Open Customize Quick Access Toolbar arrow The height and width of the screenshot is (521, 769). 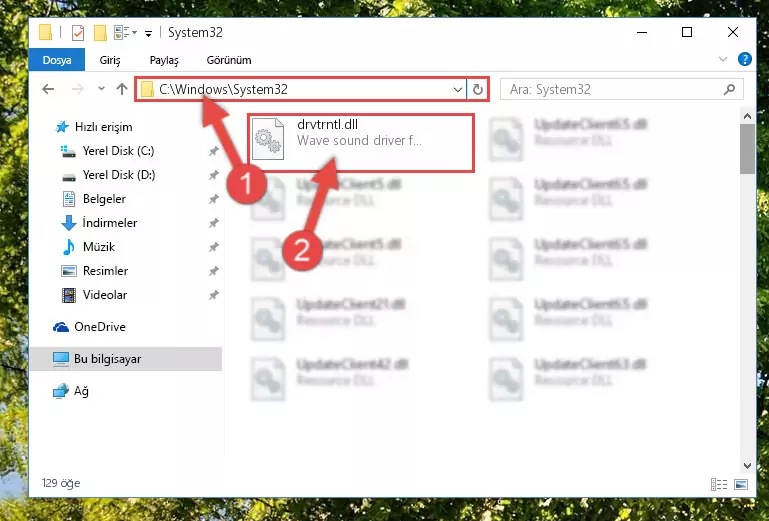click(x=148, y=33)
